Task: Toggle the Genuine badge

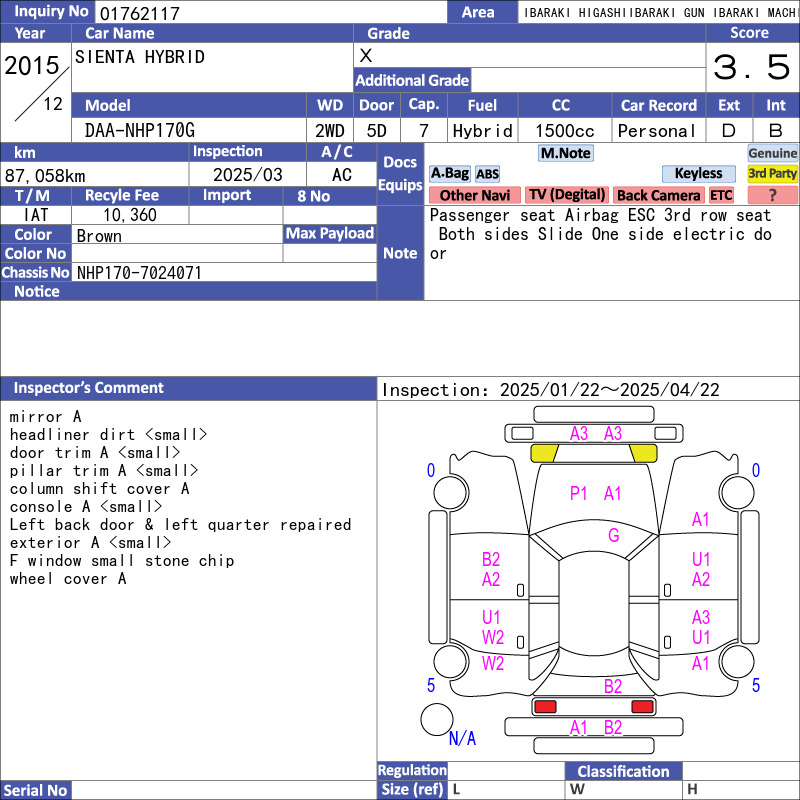Action: [x=772, y=153]
